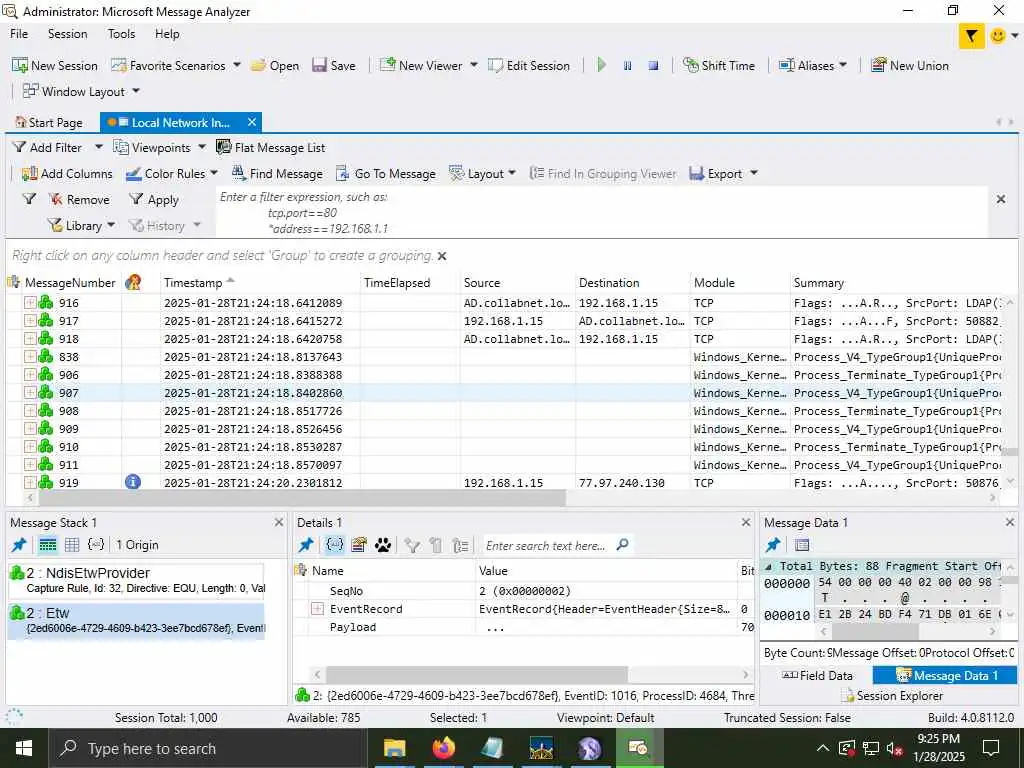Click the info icon on message 919
The image size is (1024, 768).
133,482
